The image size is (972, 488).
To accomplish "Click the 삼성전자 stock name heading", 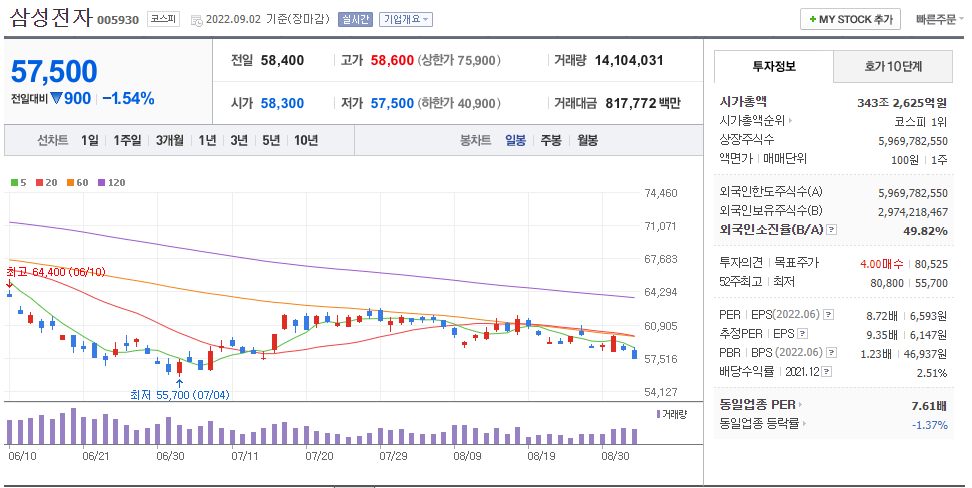I will tap(51, 17).
